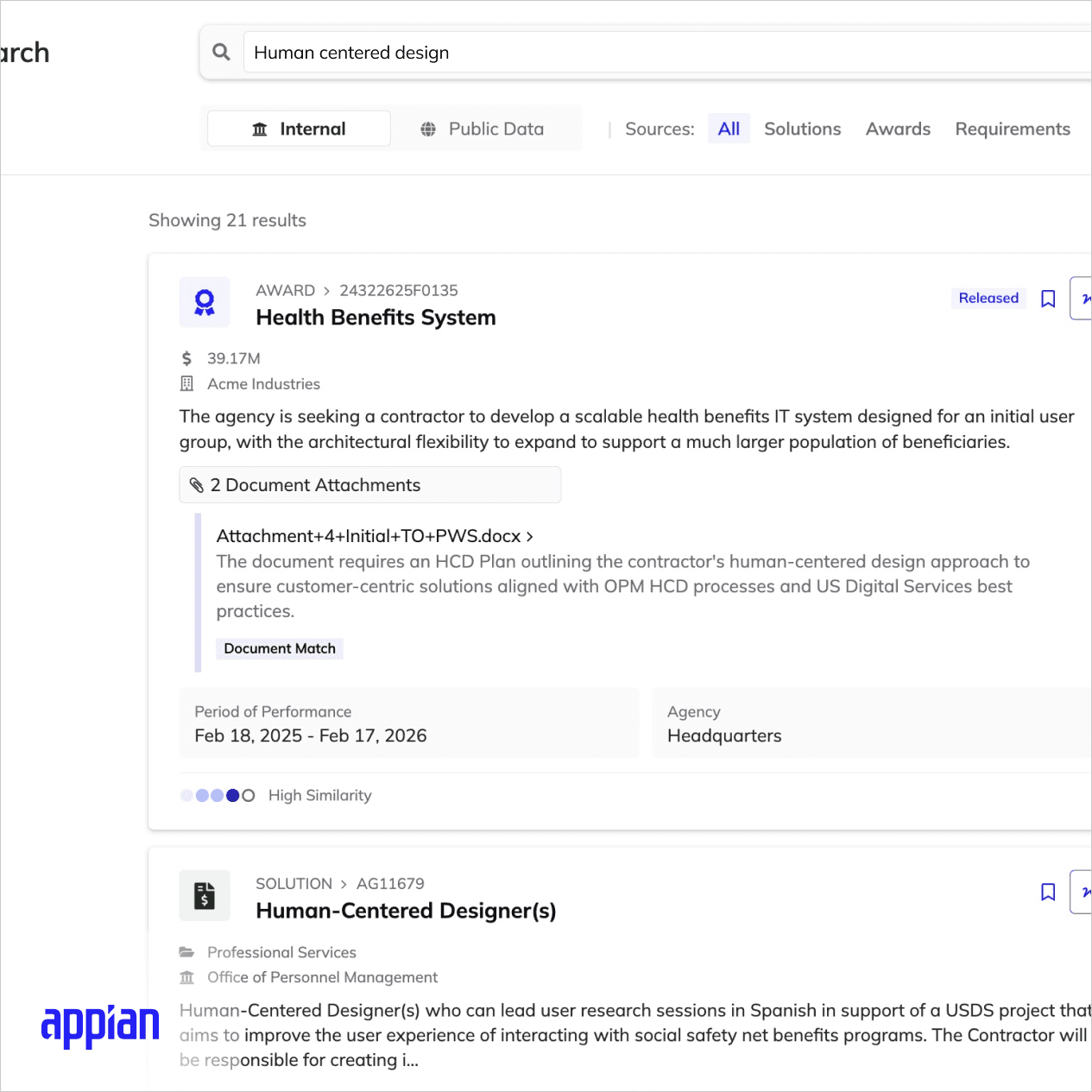Switch to Public Data toggle
Image resolution: width=1092 pixels, height=1092 pixels.
[483, 129]
